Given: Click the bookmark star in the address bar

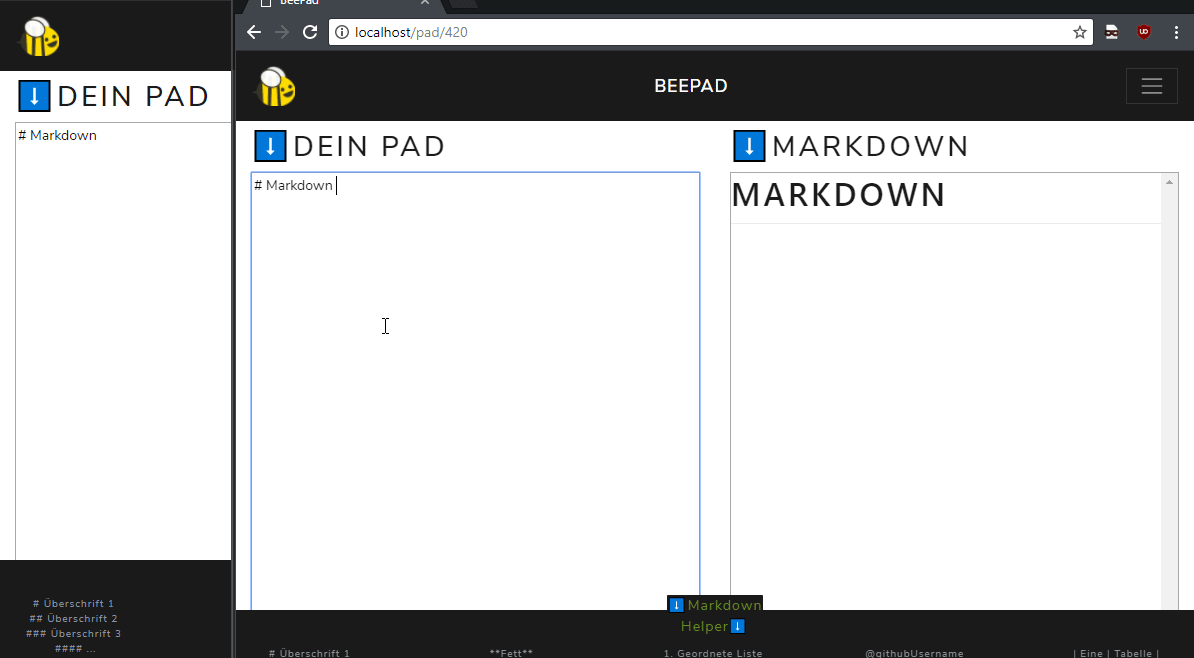Looking at the screenshot, I should pos(1079,31).
